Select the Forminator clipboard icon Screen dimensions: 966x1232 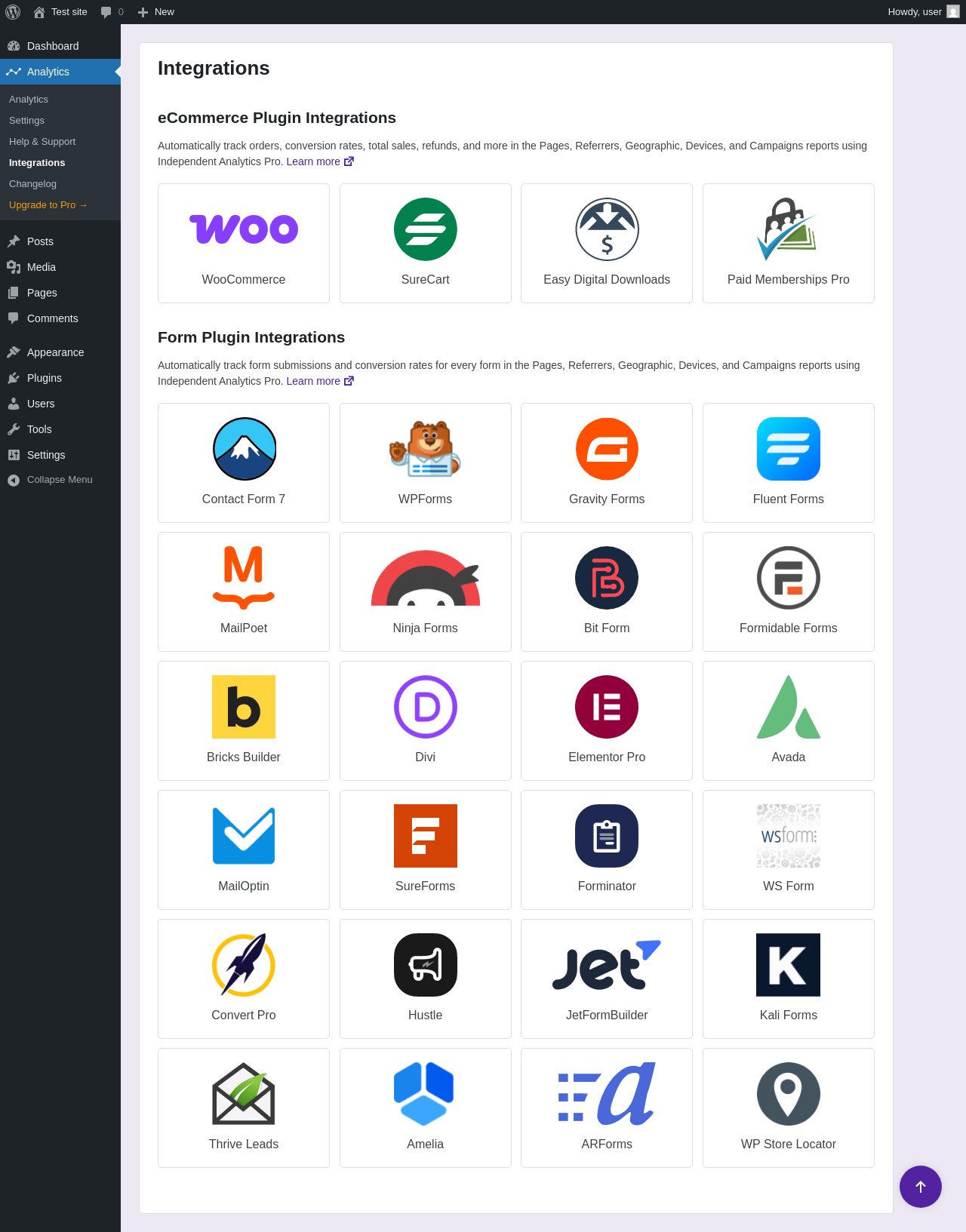[x=607, y=836]
